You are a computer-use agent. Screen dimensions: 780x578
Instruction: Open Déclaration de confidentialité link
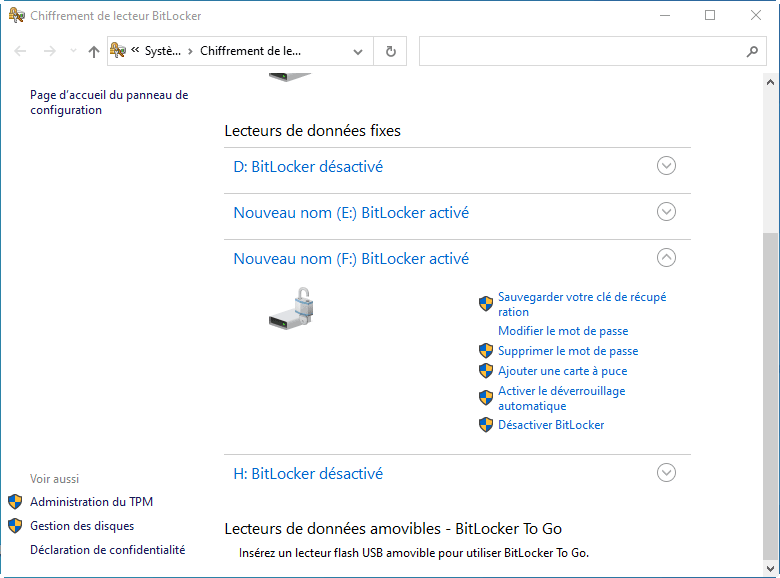[107, 550]
